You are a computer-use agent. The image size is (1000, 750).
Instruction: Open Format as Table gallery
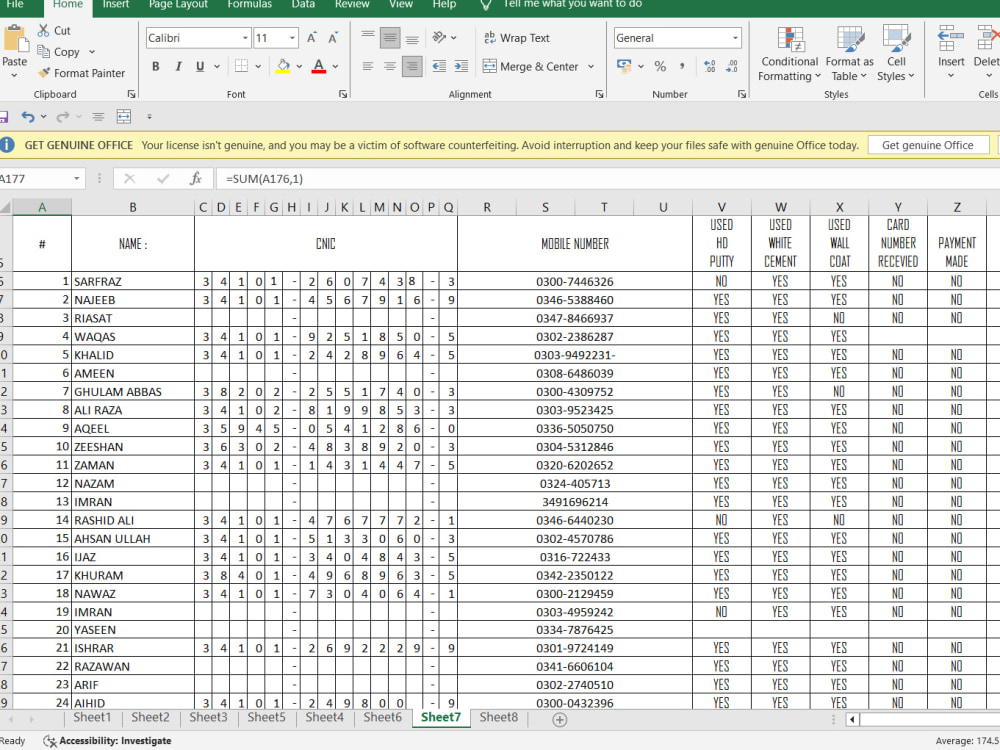tap(849, 54)
